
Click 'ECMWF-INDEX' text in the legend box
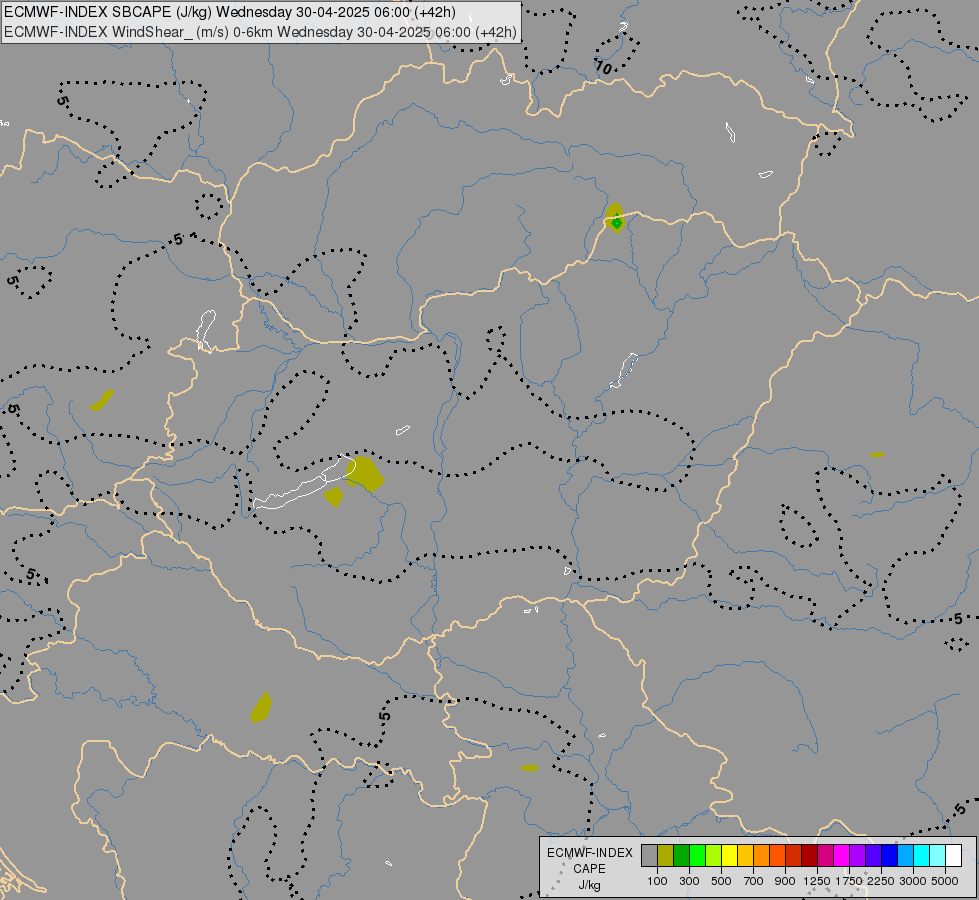tap(589, 853)
